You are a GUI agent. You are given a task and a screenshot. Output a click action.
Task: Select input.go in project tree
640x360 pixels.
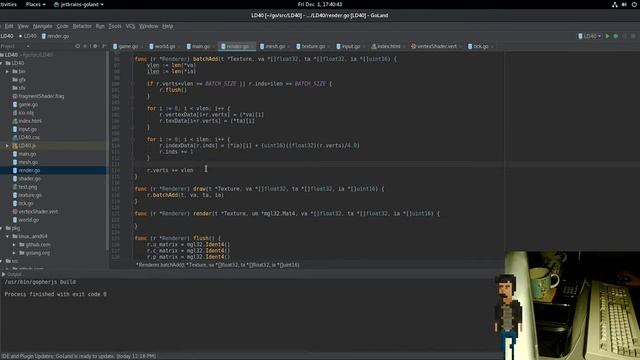[24, 129]
